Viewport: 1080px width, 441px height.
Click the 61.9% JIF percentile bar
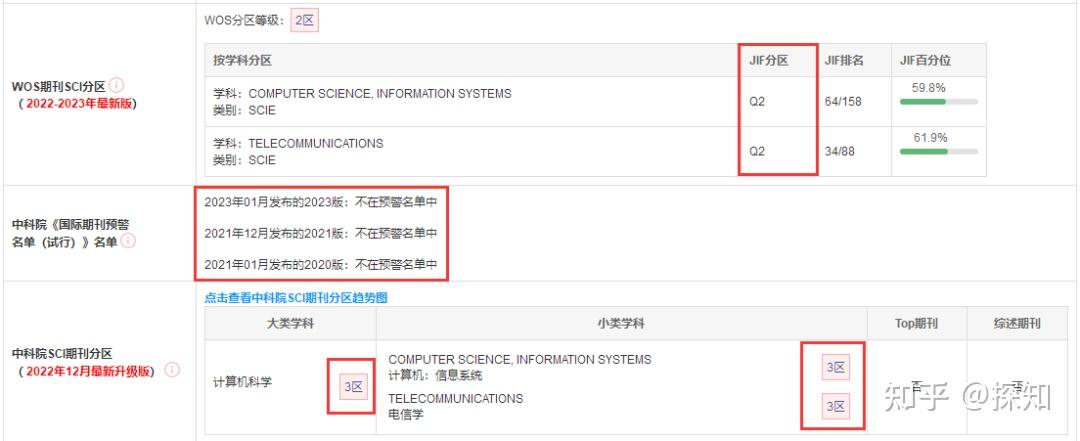[x=938, y=152]
